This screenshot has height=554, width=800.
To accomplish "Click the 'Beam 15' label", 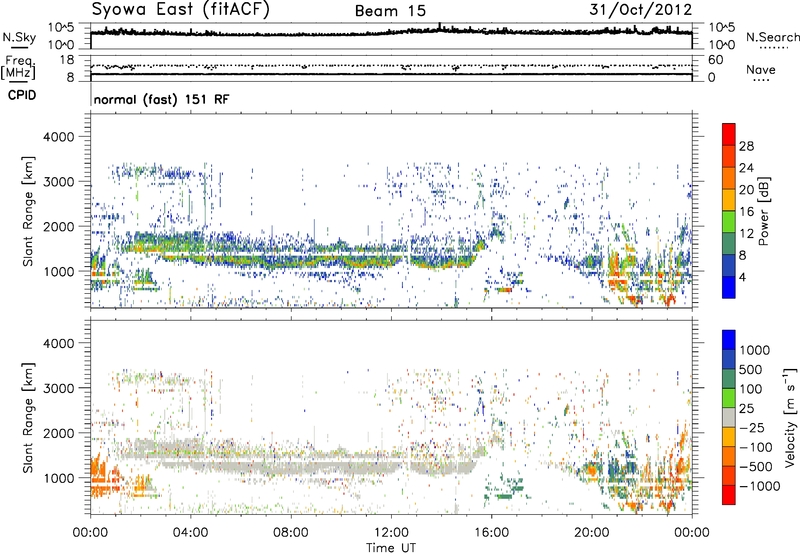I will pyautogui.click(x=390, y=11).
